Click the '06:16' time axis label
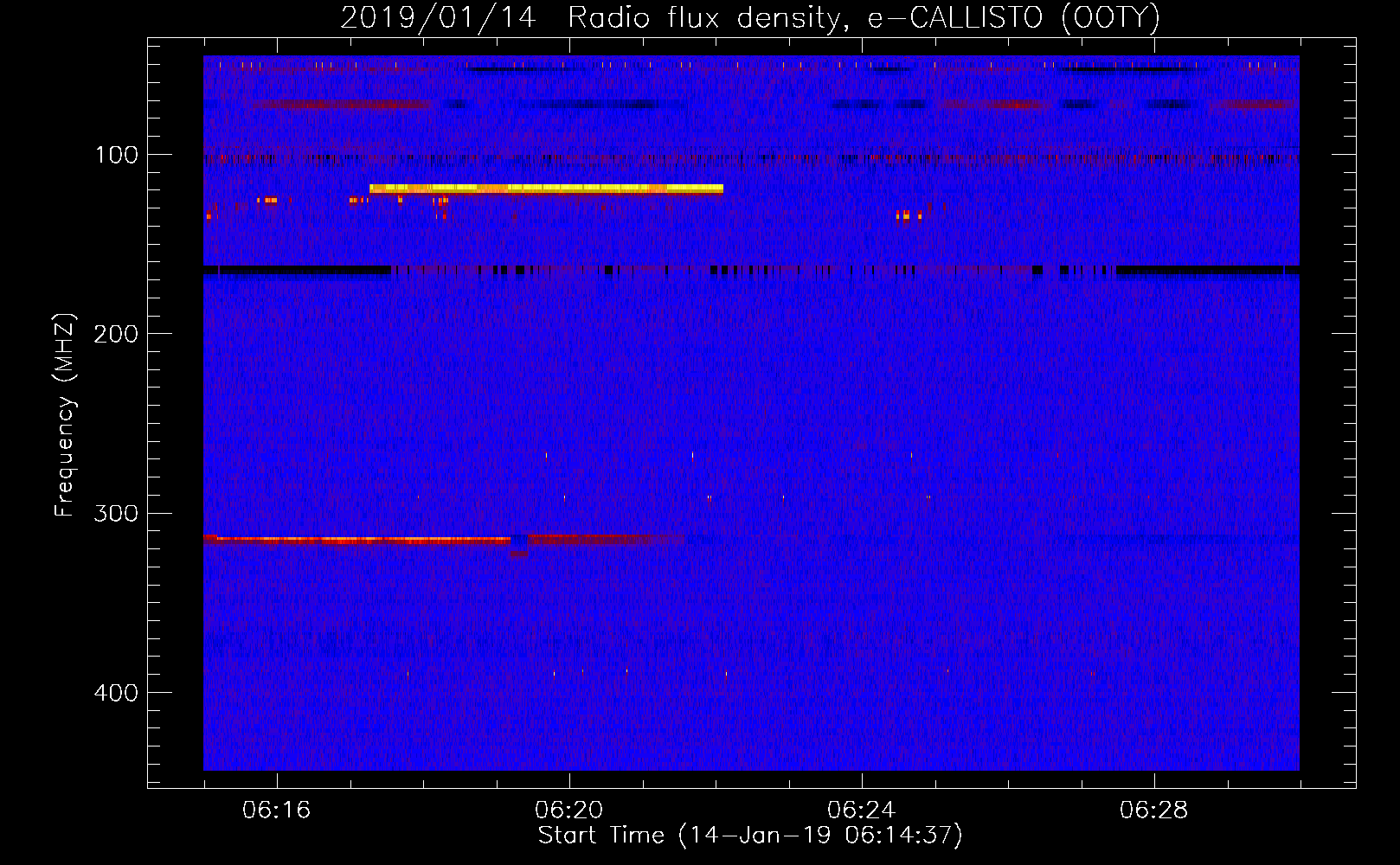 (276, 811)
